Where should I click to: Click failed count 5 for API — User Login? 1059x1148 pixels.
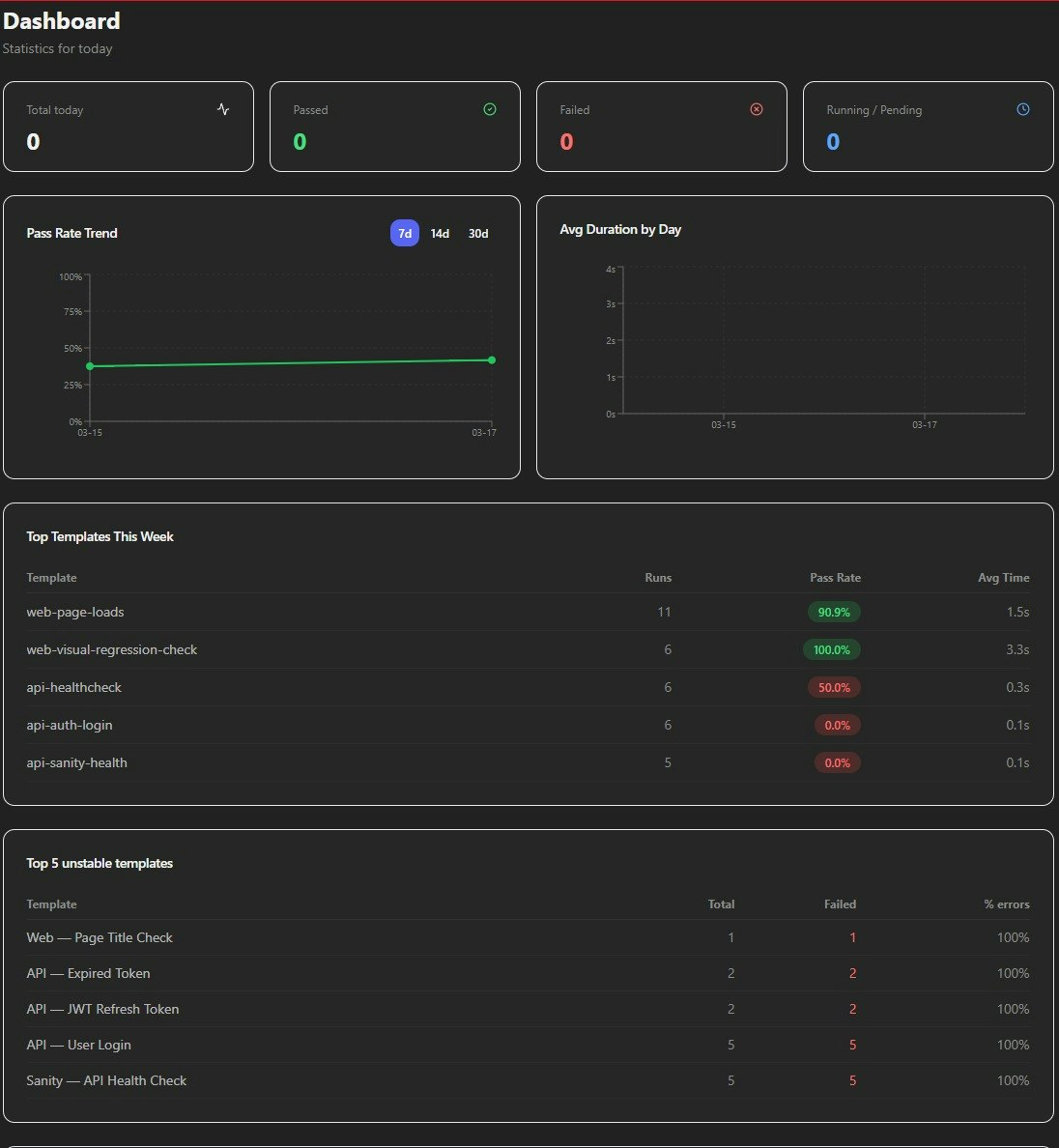point(852,1045)
